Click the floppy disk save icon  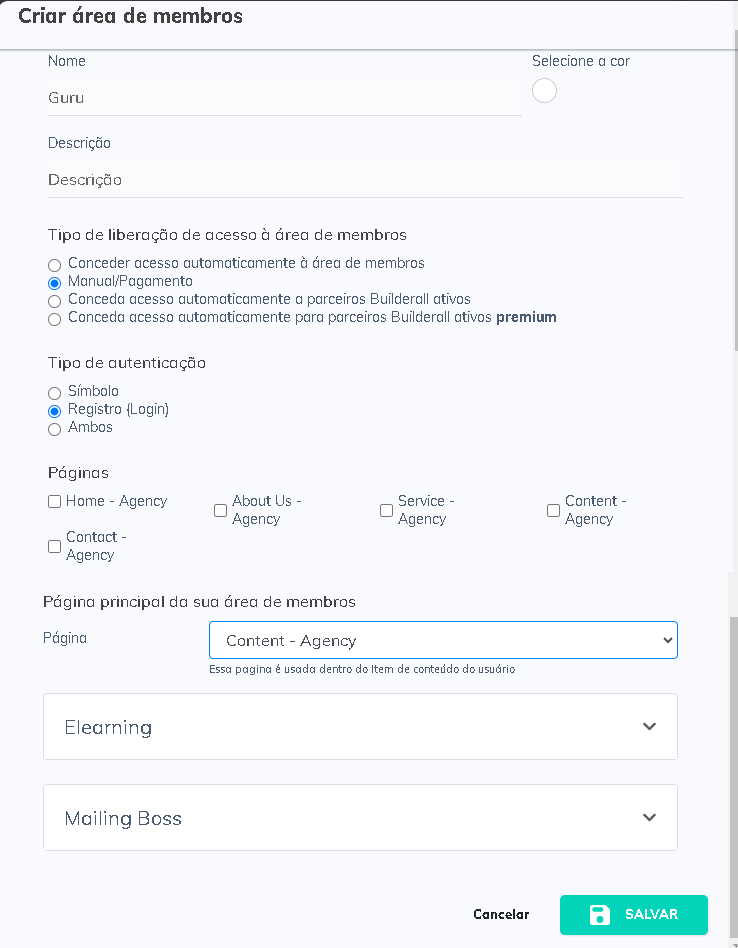click(x=600, y=915)
